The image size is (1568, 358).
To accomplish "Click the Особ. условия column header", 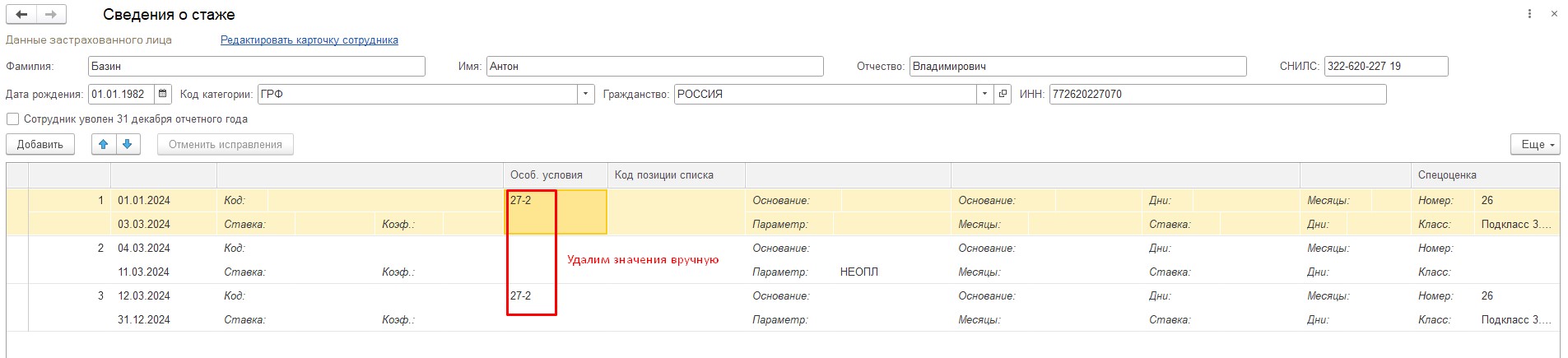I will (547, 175).
